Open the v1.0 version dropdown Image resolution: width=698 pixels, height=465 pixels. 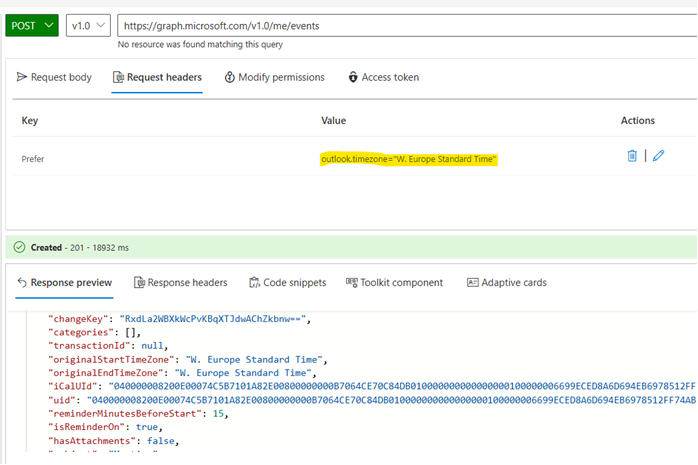[88, 25]
